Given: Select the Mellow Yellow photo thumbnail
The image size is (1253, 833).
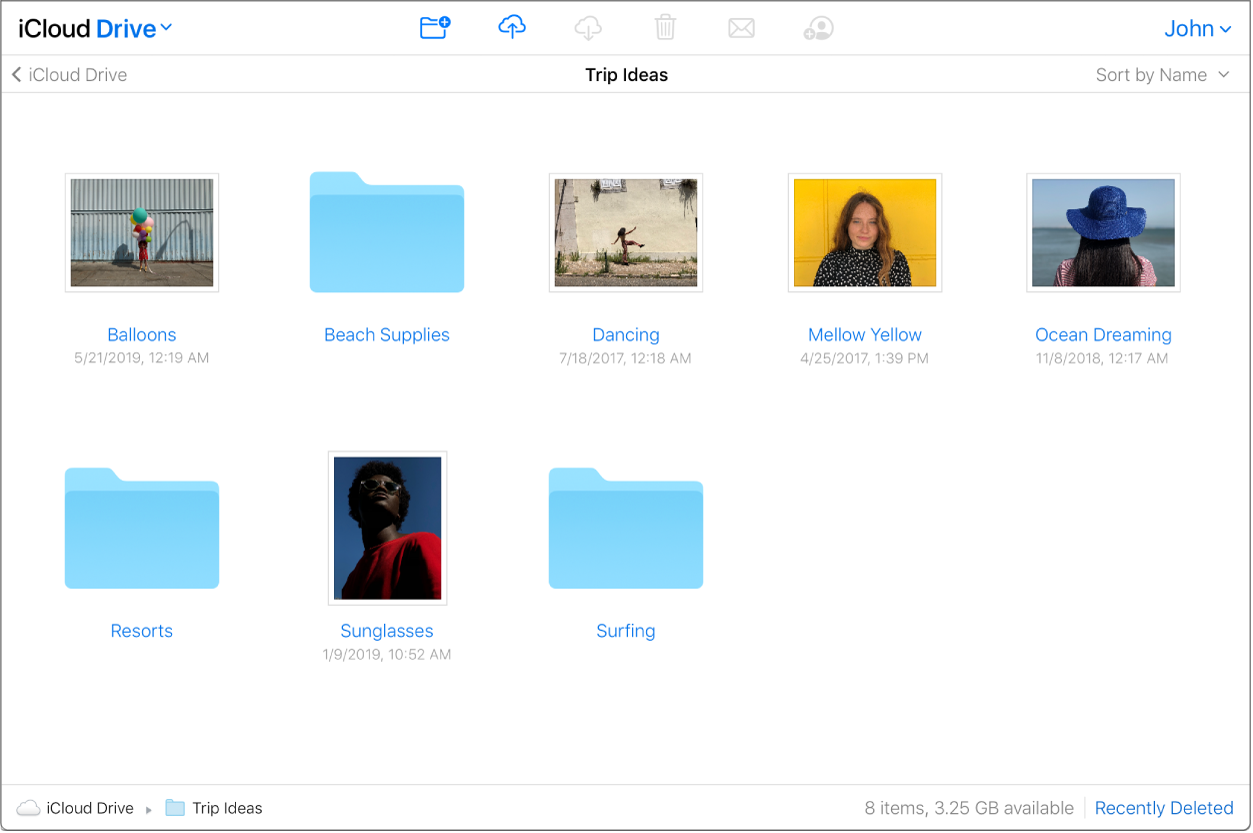Looking at the screenshot, I should tap(865, 233).
